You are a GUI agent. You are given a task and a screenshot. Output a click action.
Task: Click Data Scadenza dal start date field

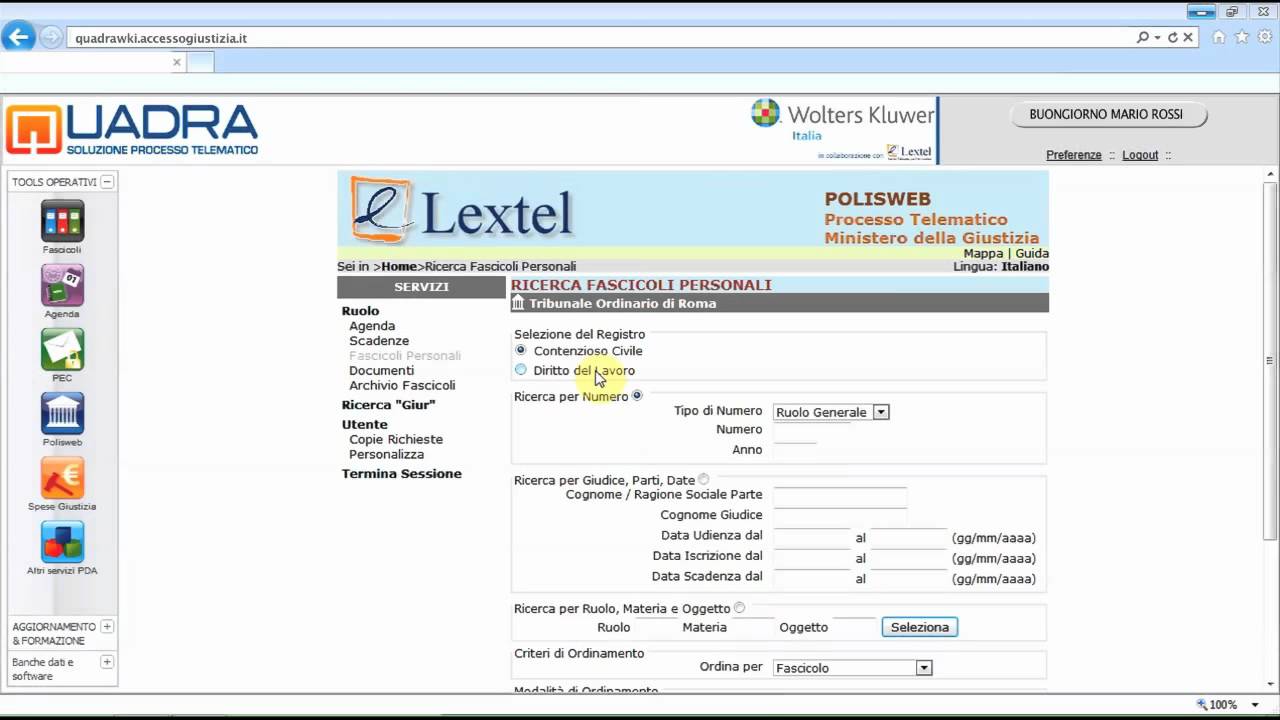[812, 578]
